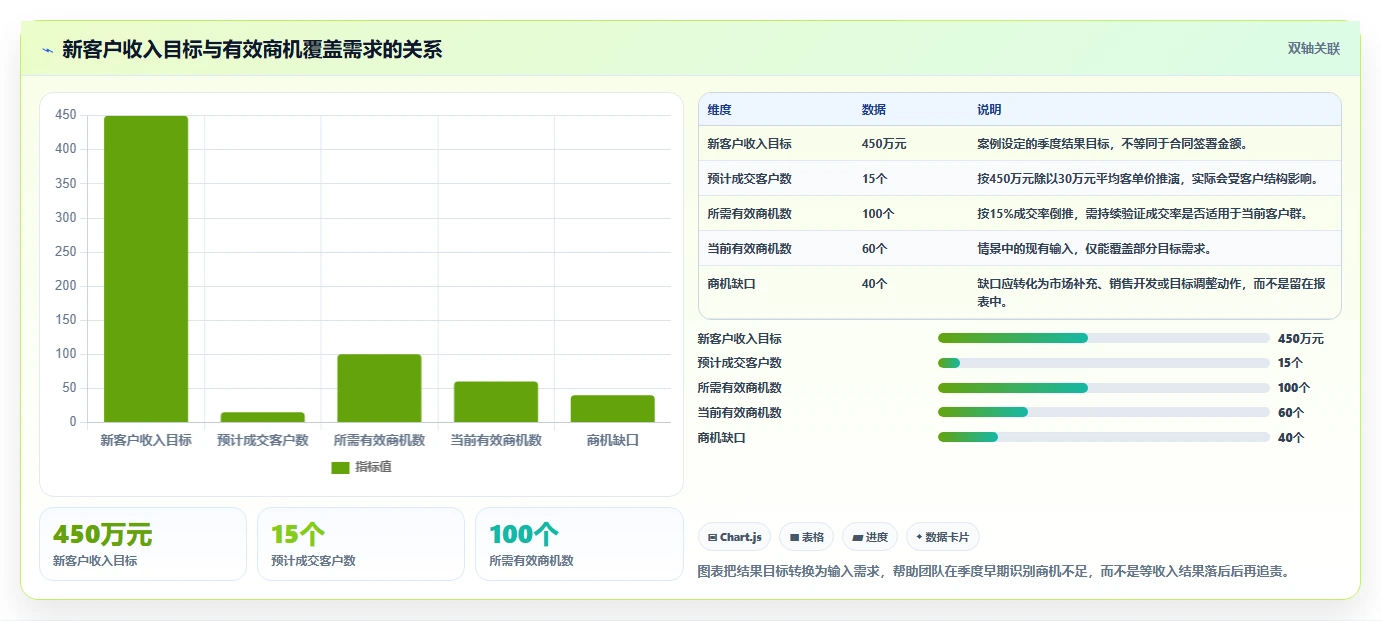Click the 新客户收入目标 x-axis label
Screen dimensions: 1381x621
tap(146, 440)
